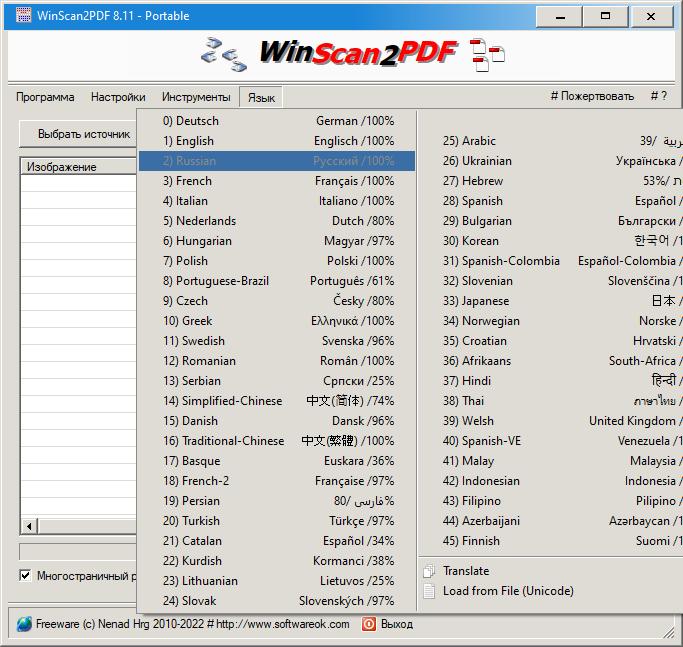The image size is (683, 647).
Task: Select 15) Danish language
Action: point(277,421)
